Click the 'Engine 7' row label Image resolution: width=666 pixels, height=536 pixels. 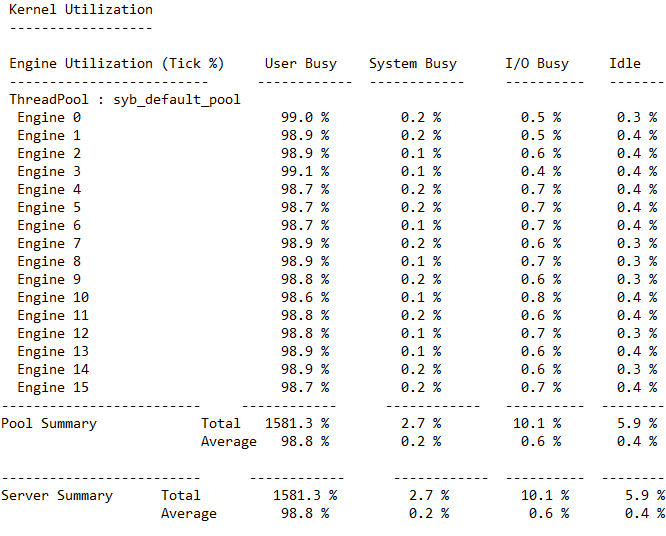click(x=49, y=244)
